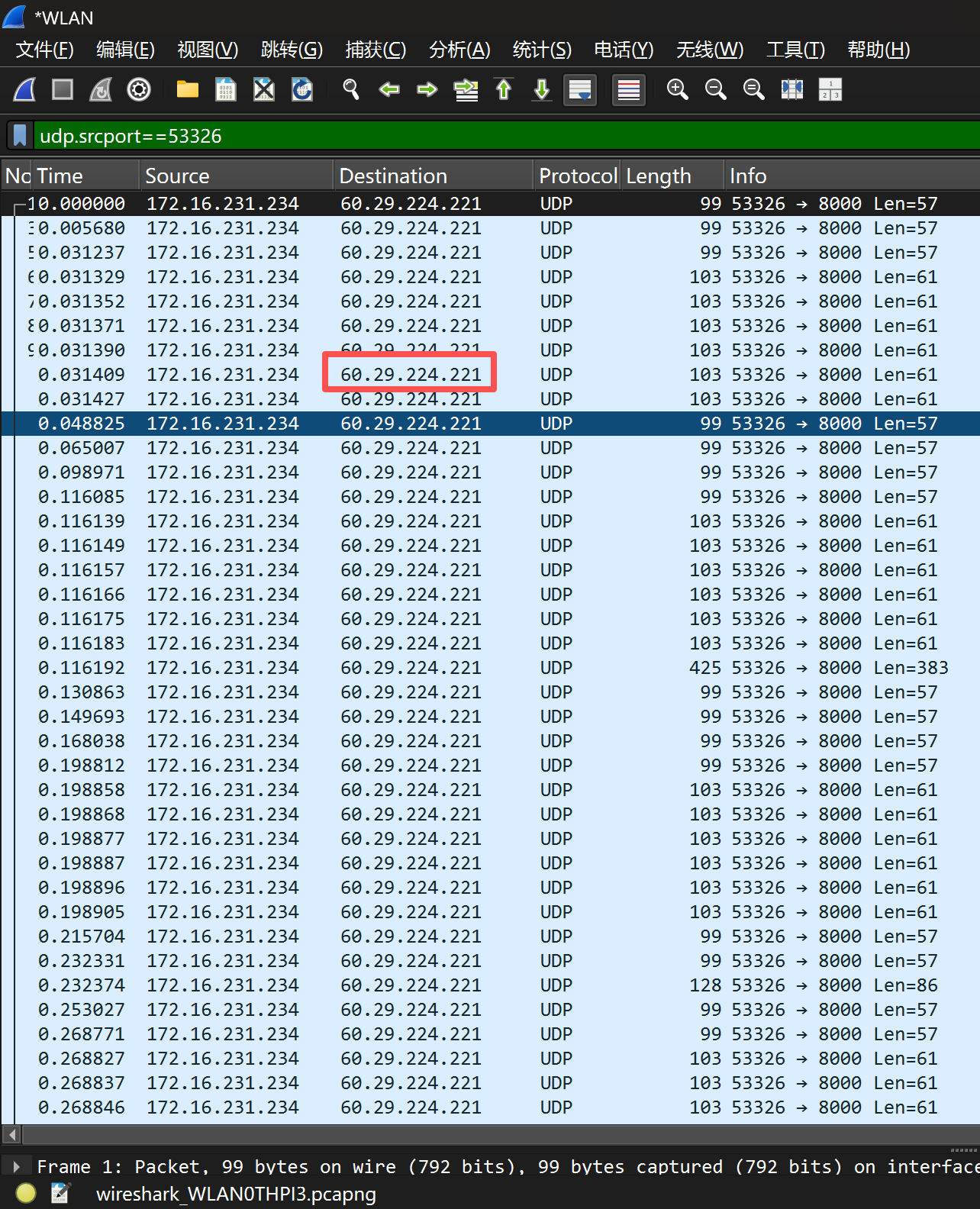Find a packet with magnifier icon
Image resolution: width=980 pixels, height=1209 pixels.
pyautogui.click(x=351, y=90)
